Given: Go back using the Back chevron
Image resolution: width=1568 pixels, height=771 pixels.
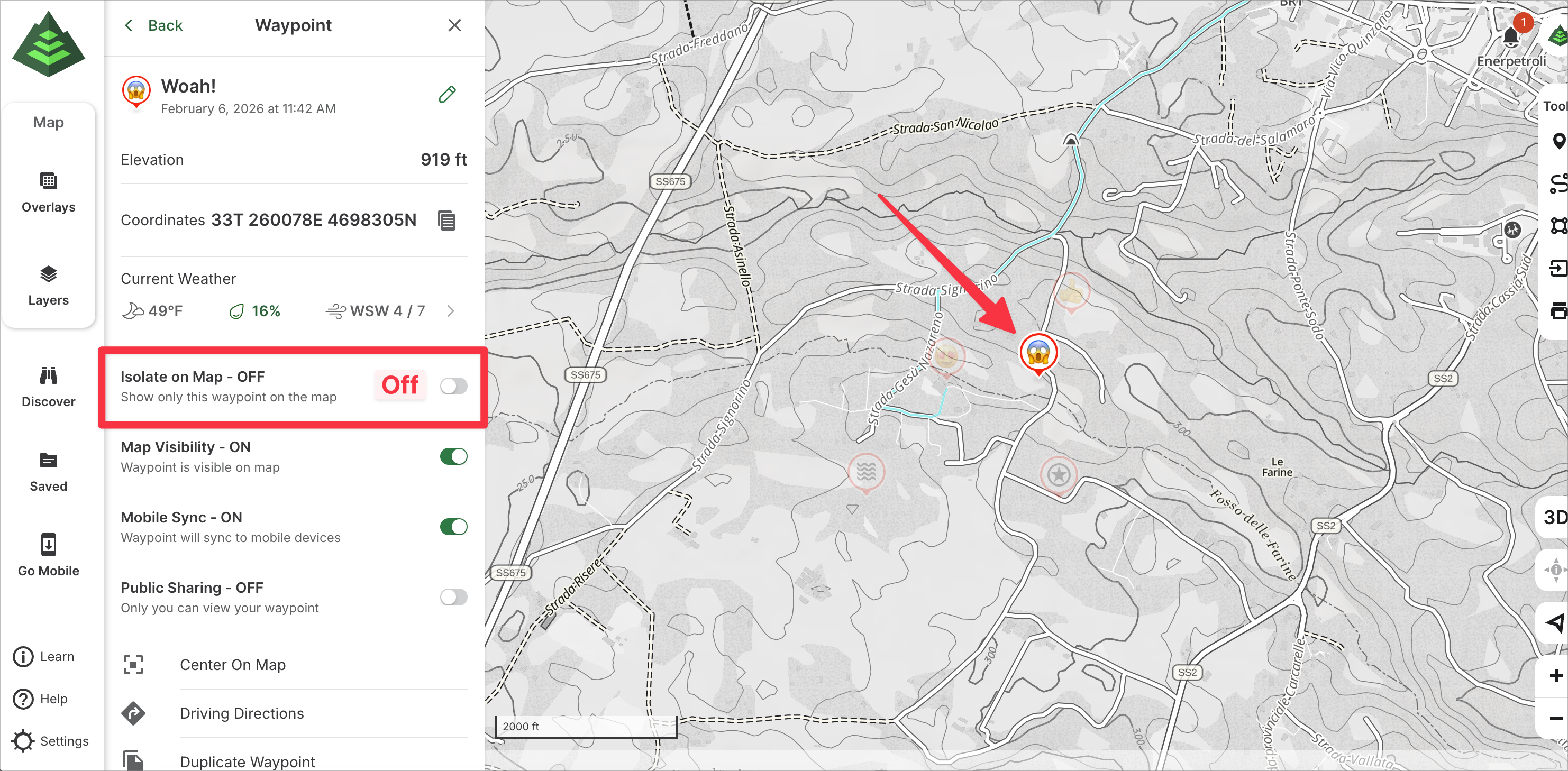Looking at the screenshot, I should 129,25.
